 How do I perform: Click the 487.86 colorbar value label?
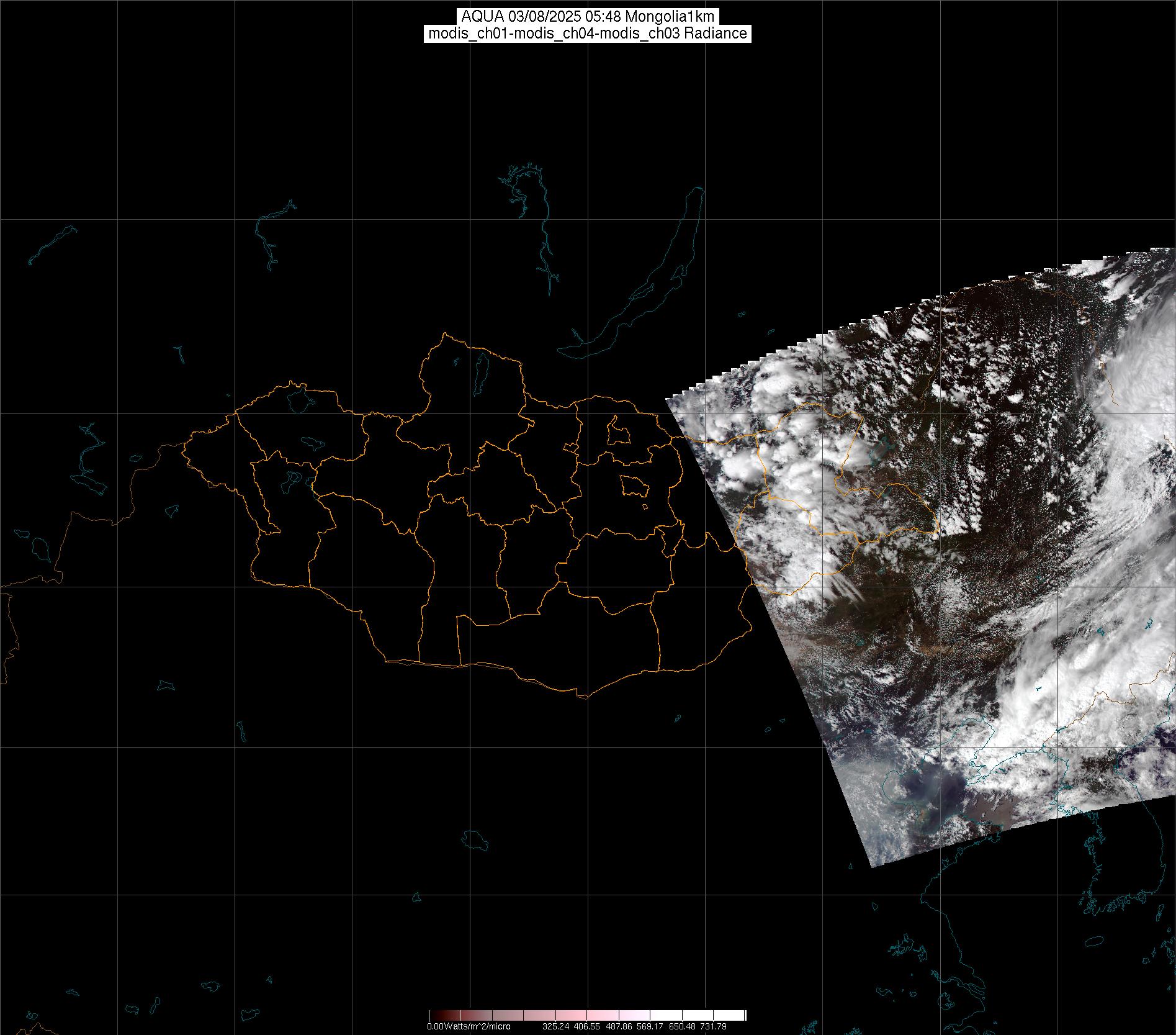point(619,1026)
